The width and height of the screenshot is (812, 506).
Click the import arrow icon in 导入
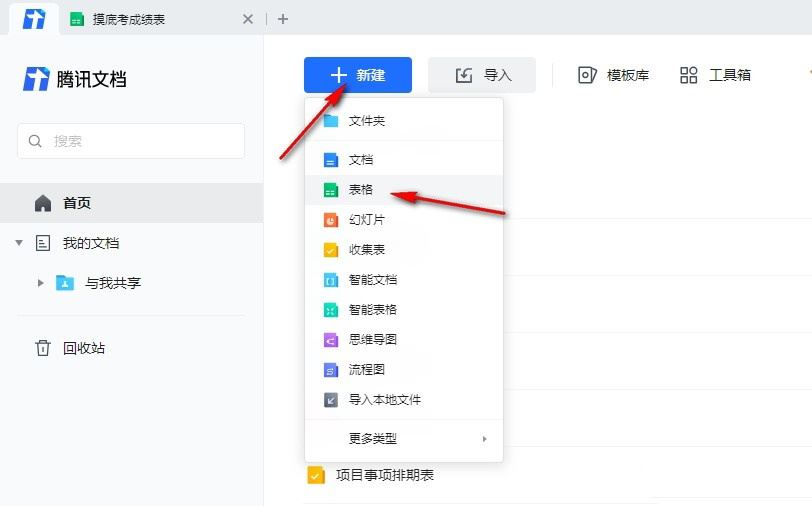tap(463, 75)
